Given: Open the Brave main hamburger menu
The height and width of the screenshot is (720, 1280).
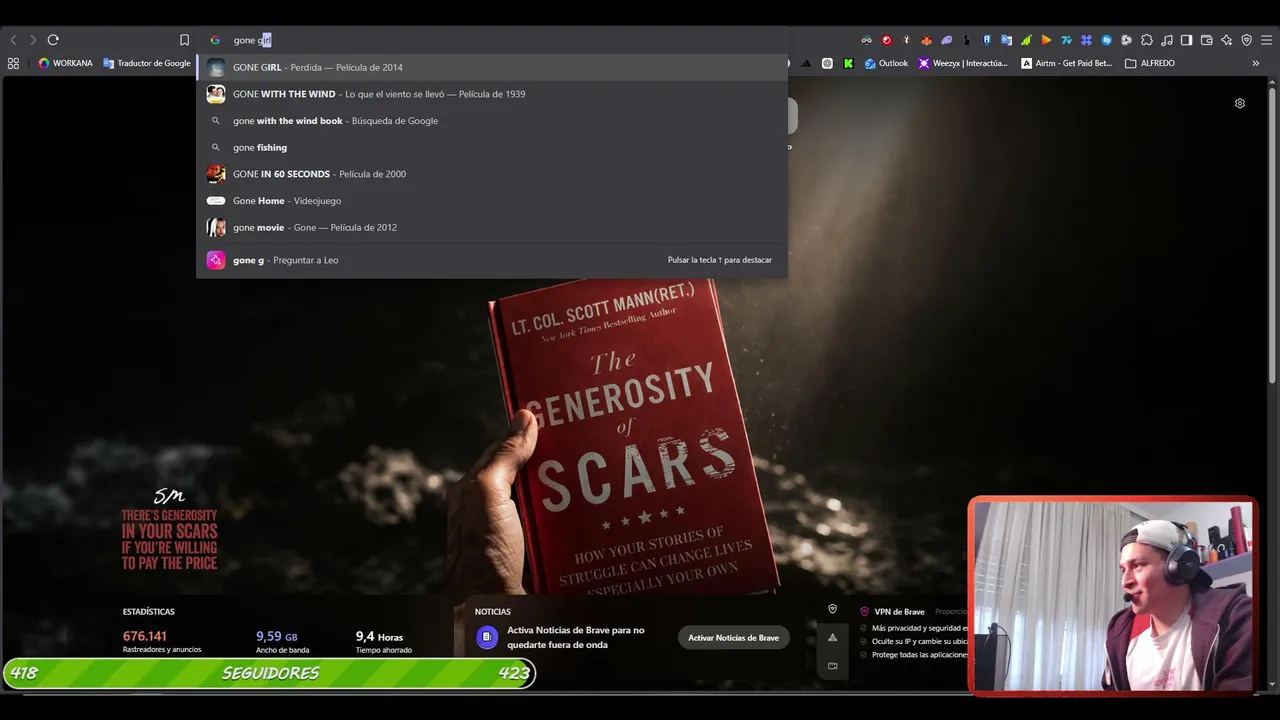Looking at the screenshot, I should click(1266, 40).
